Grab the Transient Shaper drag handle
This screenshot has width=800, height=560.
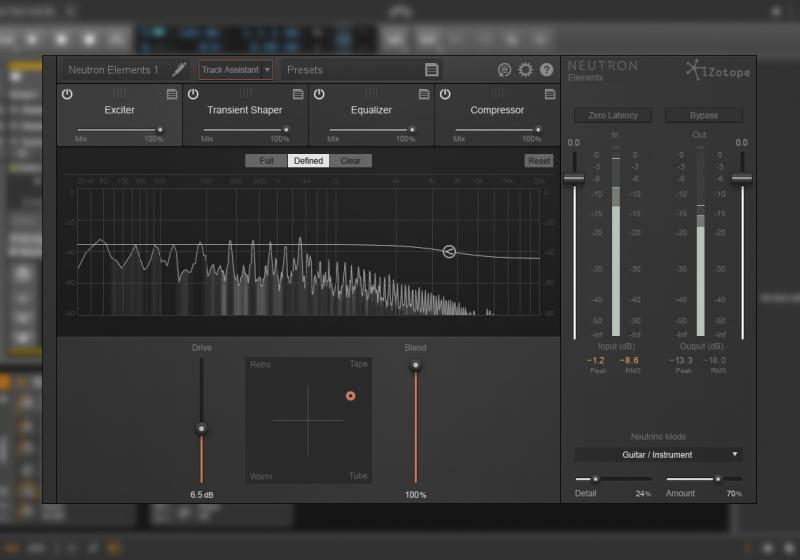[x=245, y=93]
